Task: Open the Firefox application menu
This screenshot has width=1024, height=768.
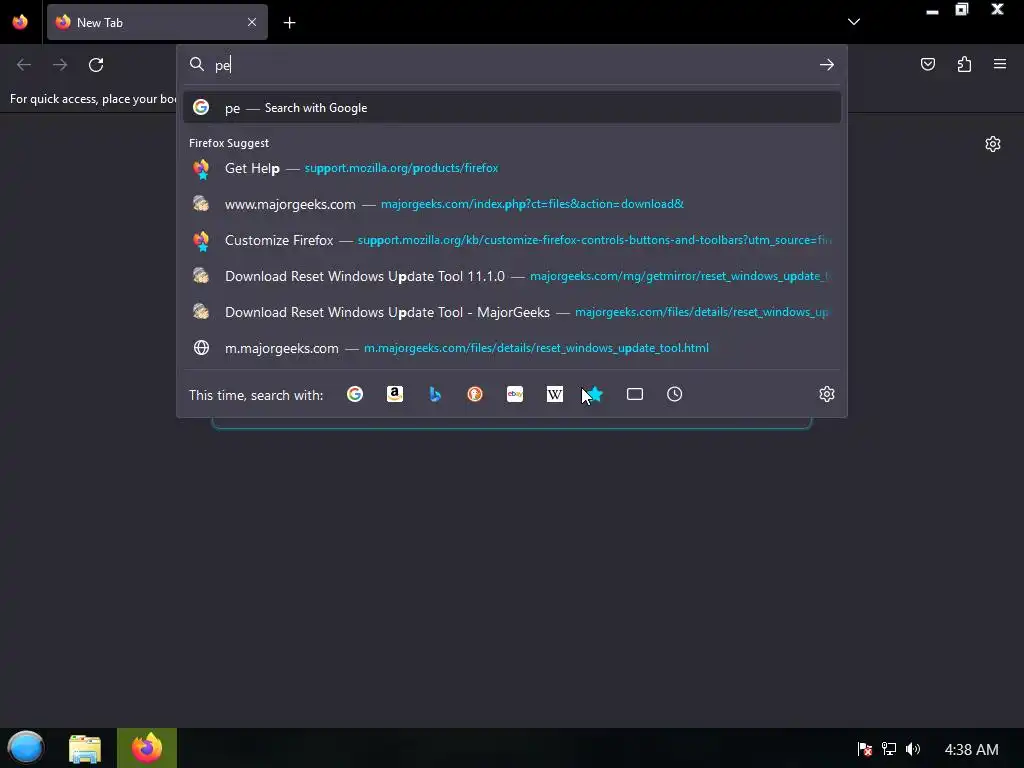Action: pos(1000,64)
